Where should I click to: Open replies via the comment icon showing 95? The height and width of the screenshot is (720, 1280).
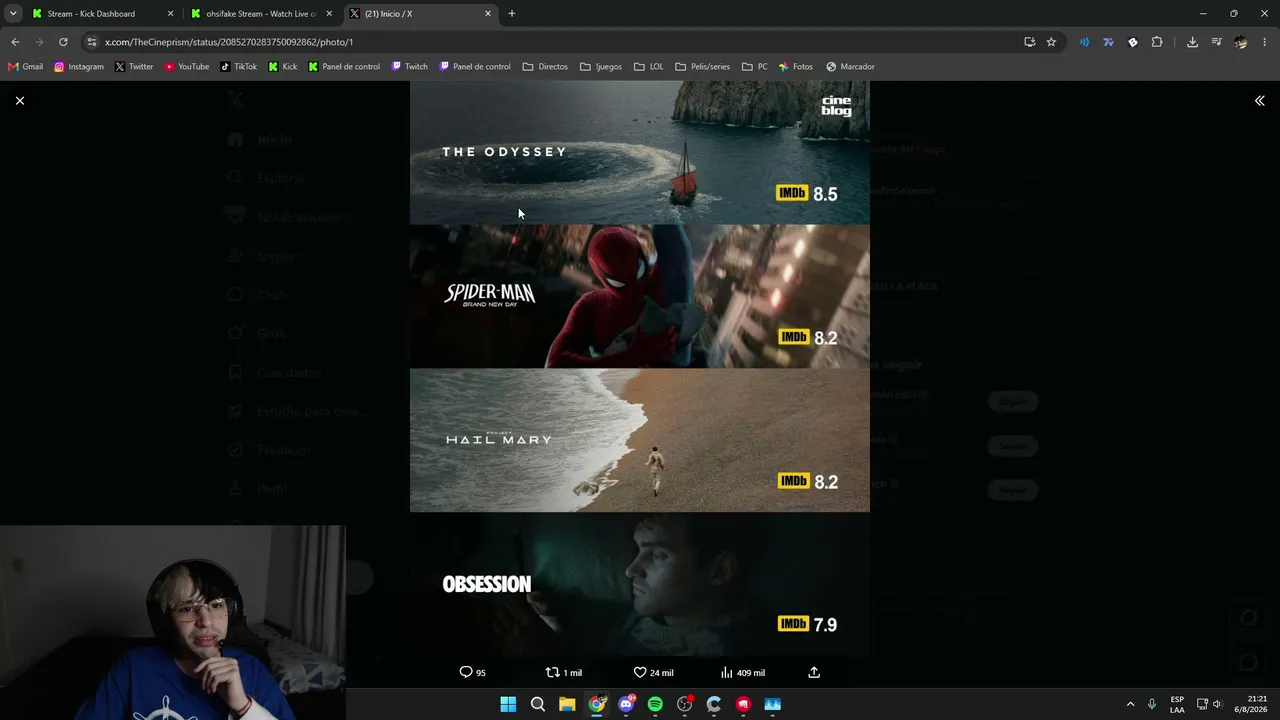click(x=472, y=672)
